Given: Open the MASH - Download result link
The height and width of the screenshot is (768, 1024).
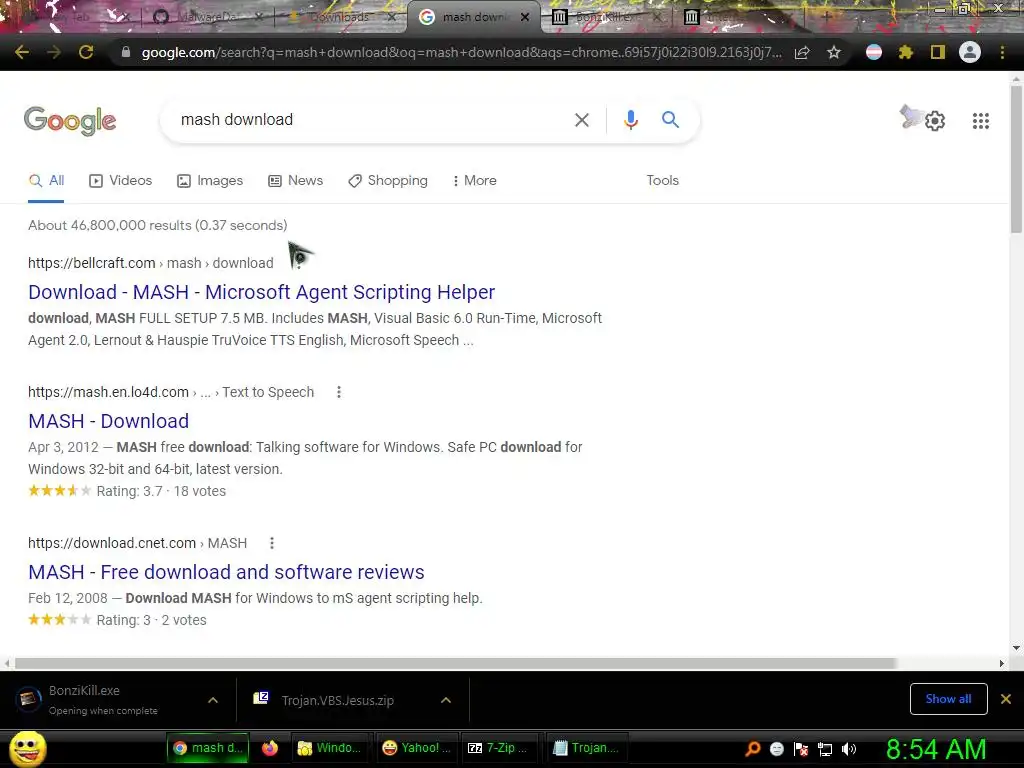Looking at the screenshot, I should (x=108, y=421).
